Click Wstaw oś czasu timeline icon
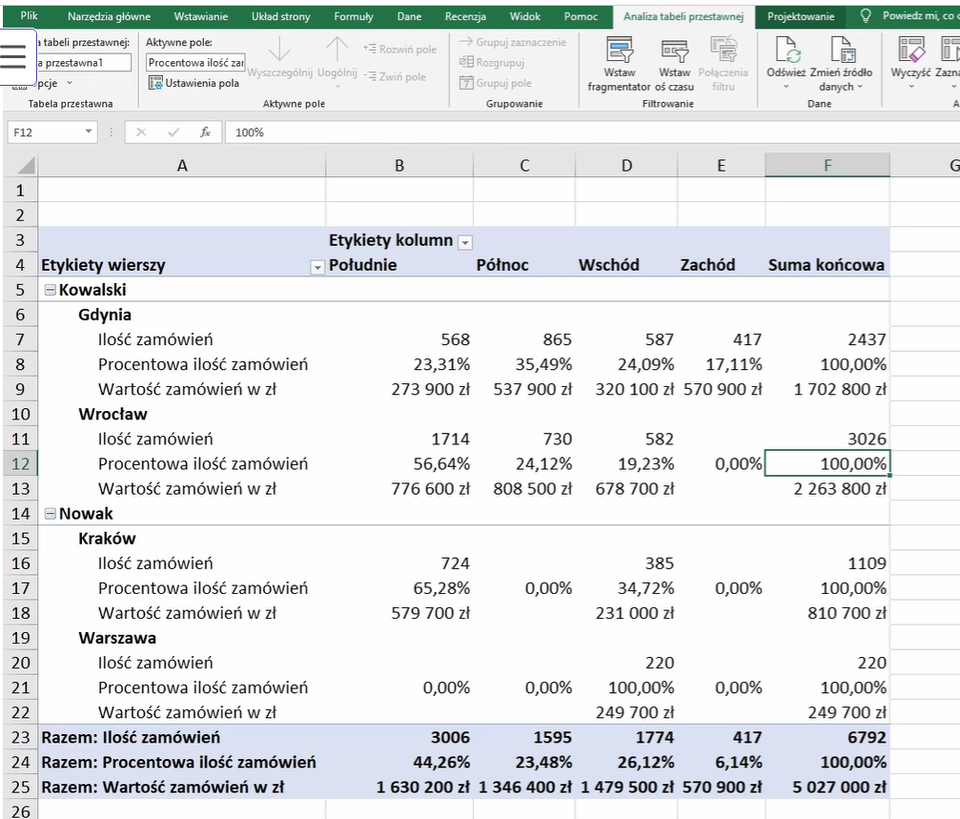The width and height of the screenshot is (960, 819). tap(674, 50)
